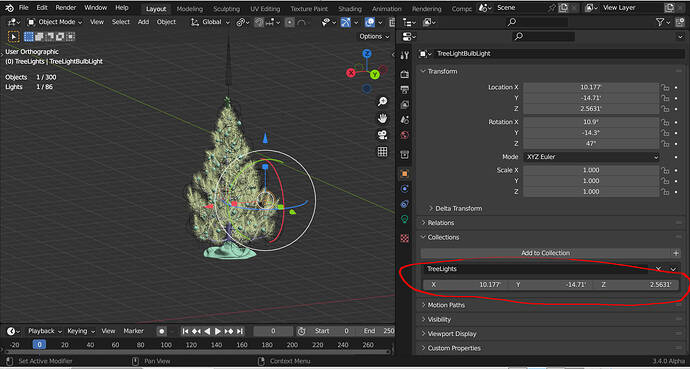Toggle camera view with the camera icon
The width and height of the screenshot is (690, 369).
click(x=382, y=135)
